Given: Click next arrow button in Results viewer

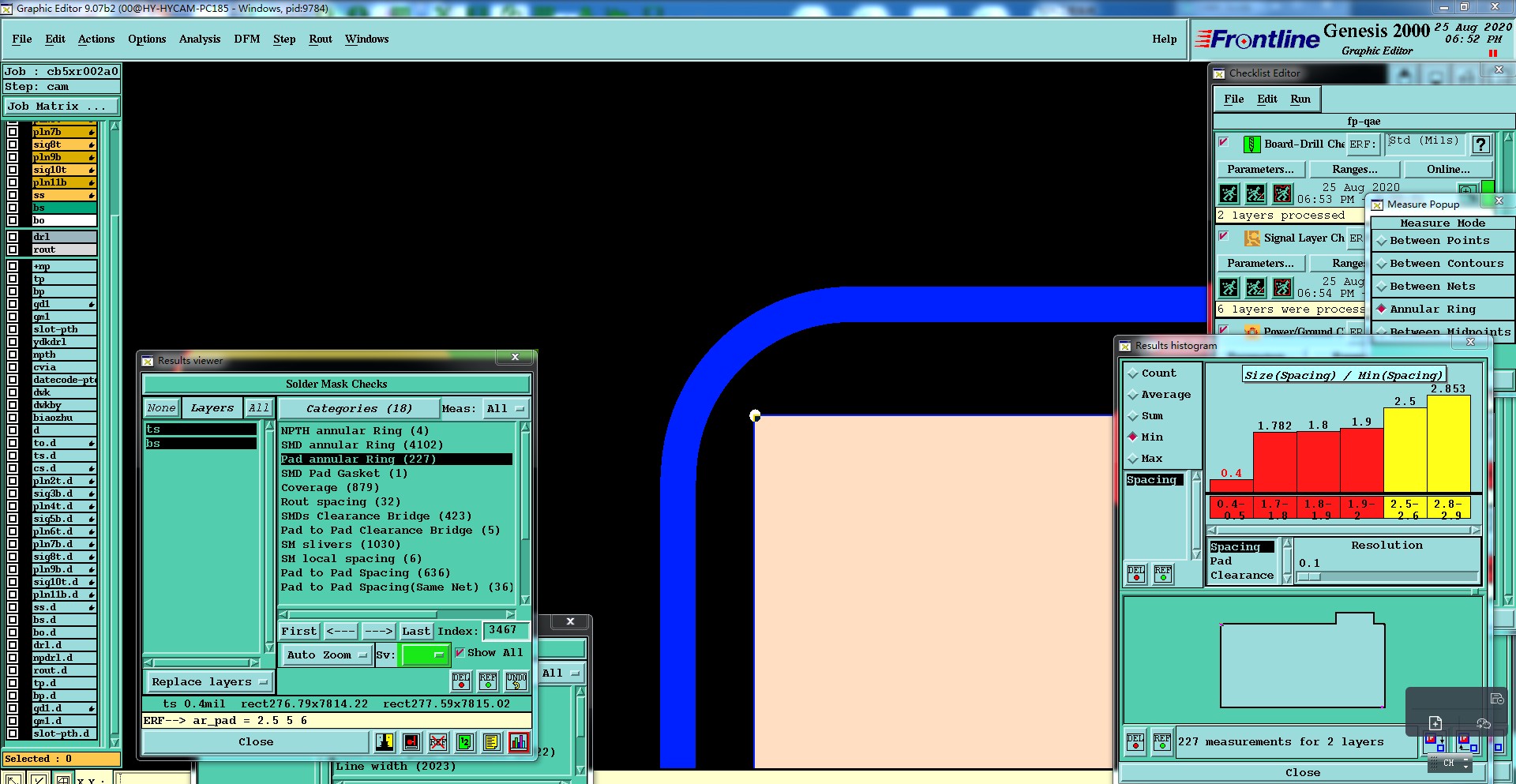Looking at the screenshot, I should coord(378,631).
